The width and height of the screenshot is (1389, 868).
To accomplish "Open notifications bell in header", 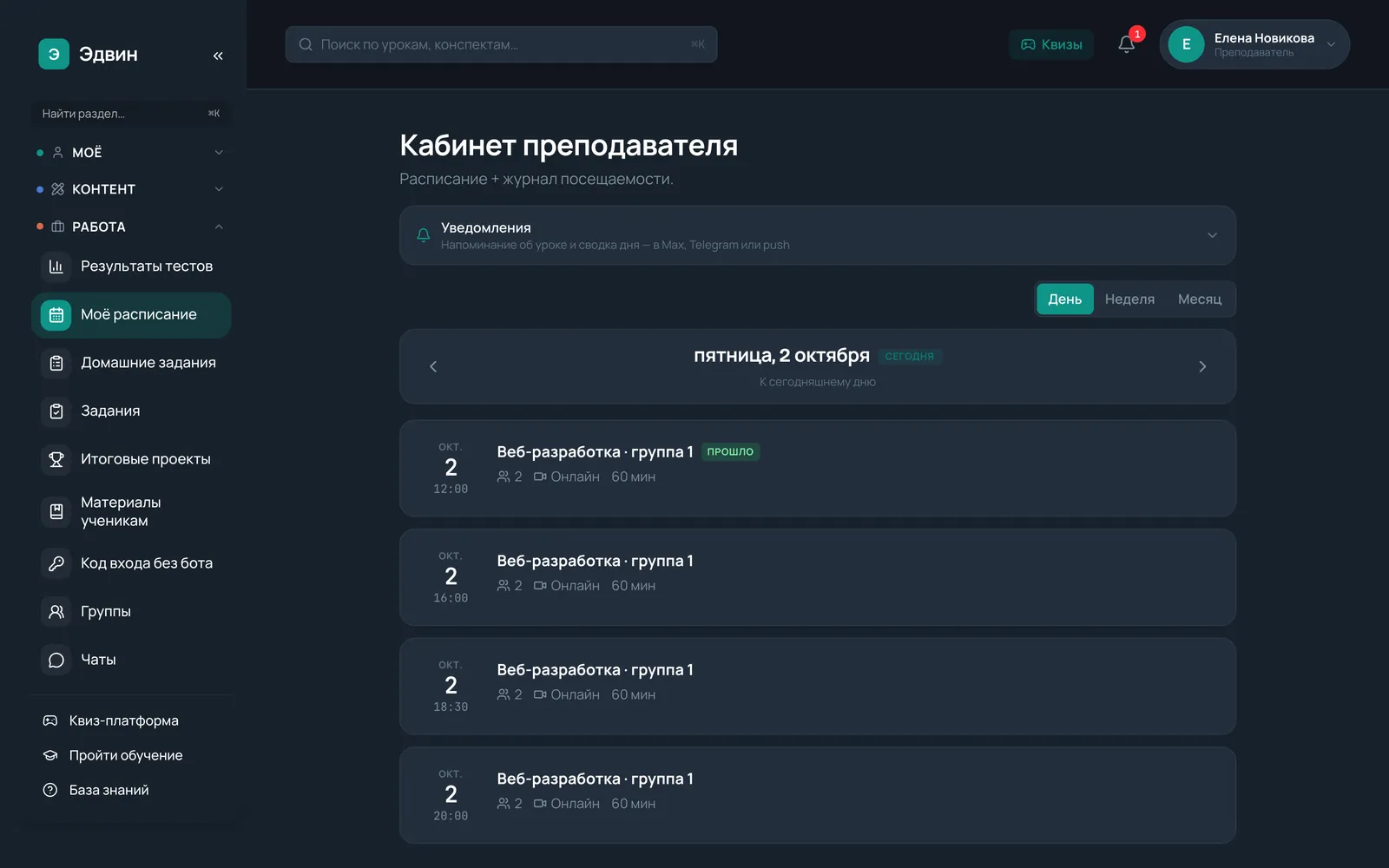I will (1127, 44).
